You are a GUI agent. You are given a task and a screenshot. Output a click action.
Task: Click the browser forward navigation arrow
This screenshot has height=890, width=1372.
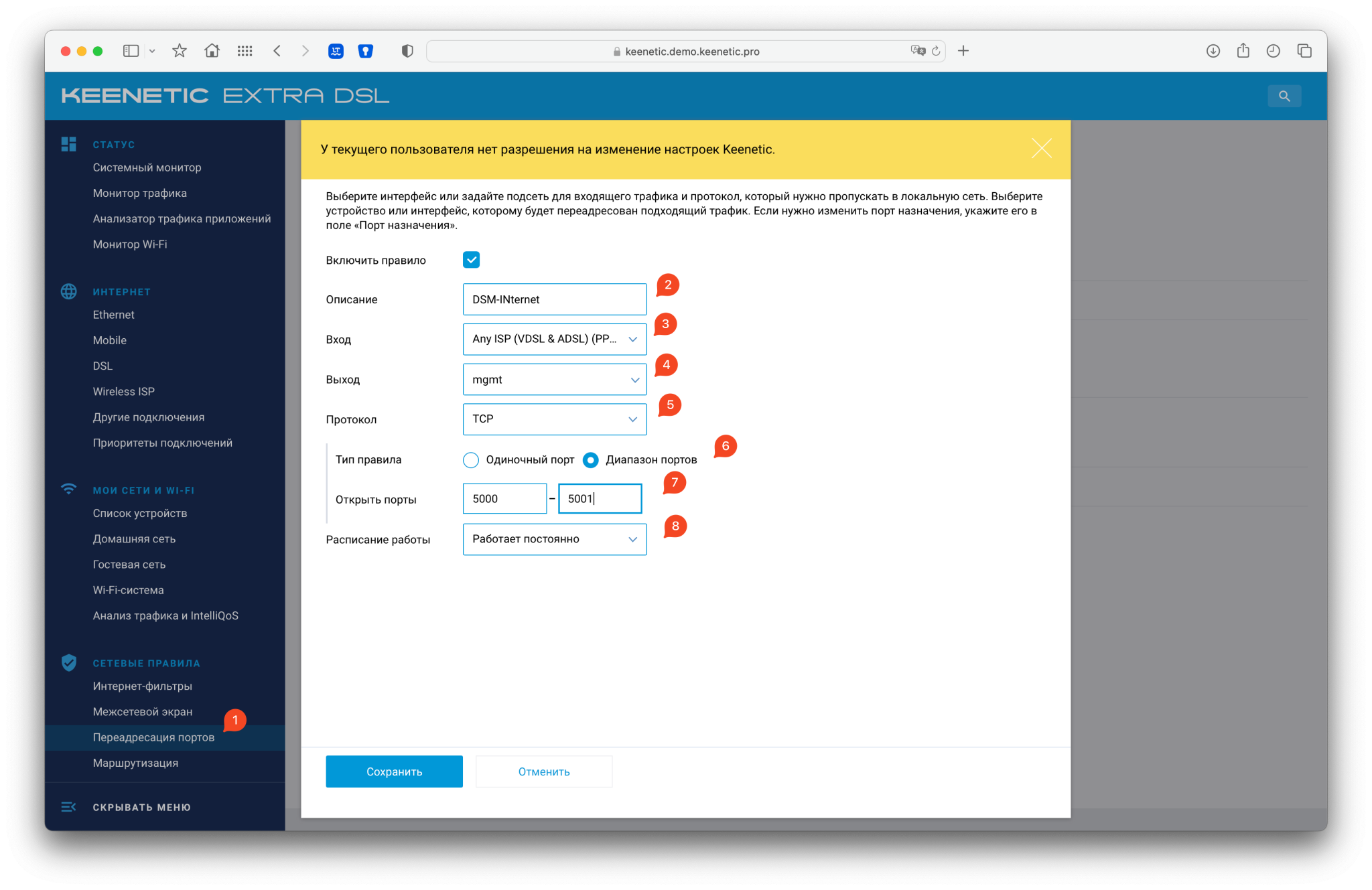[304, 50]
